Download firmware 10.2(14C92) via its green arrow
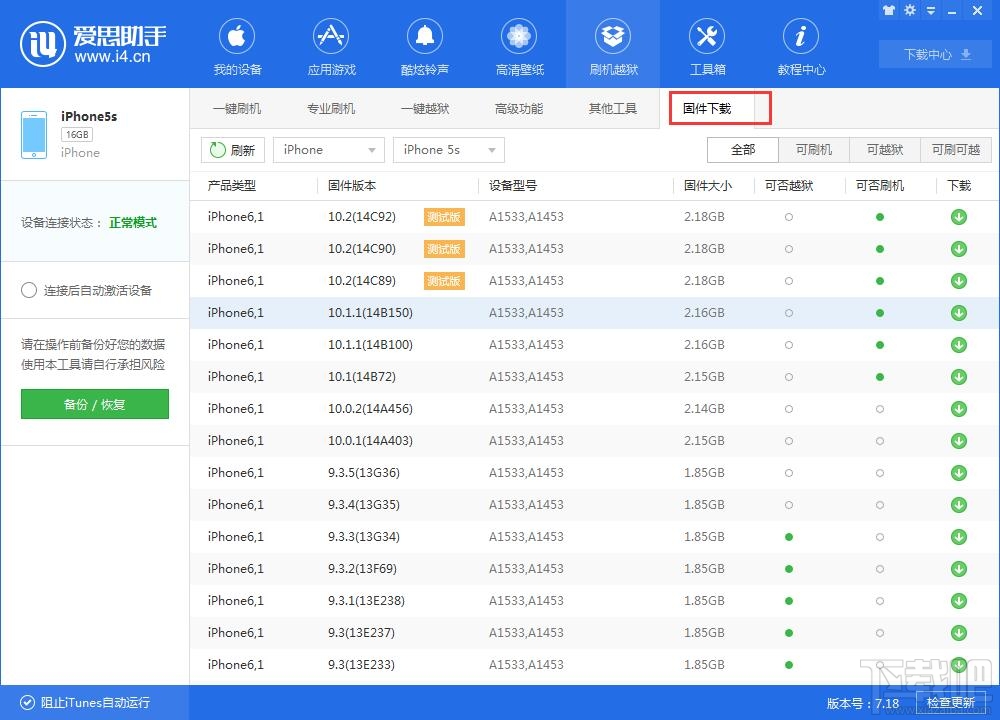1000x720 pixels. point(958,216)
